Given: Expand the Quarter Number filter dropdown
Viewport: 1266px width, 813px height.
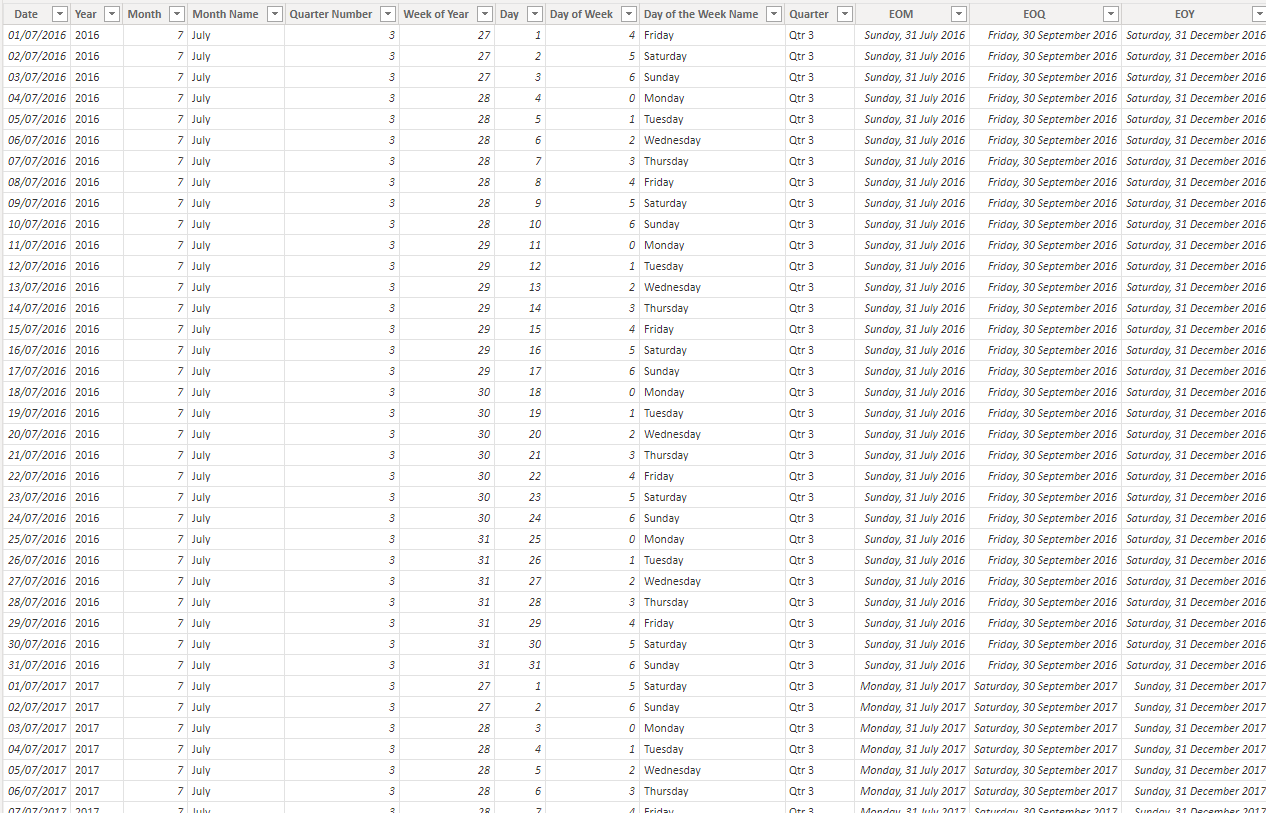Looking at the screenshot, I should click(388, 14).
